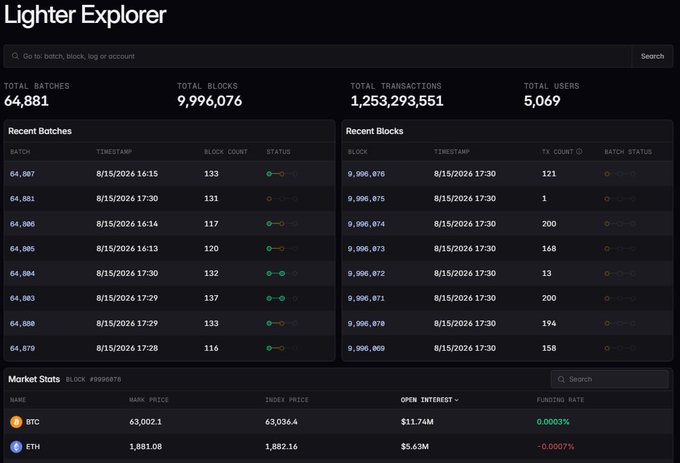The width and height of the screenshot is (680, 463).
Task: Click the total transactions value 1,253,293,551
Action: coord(397,101)
